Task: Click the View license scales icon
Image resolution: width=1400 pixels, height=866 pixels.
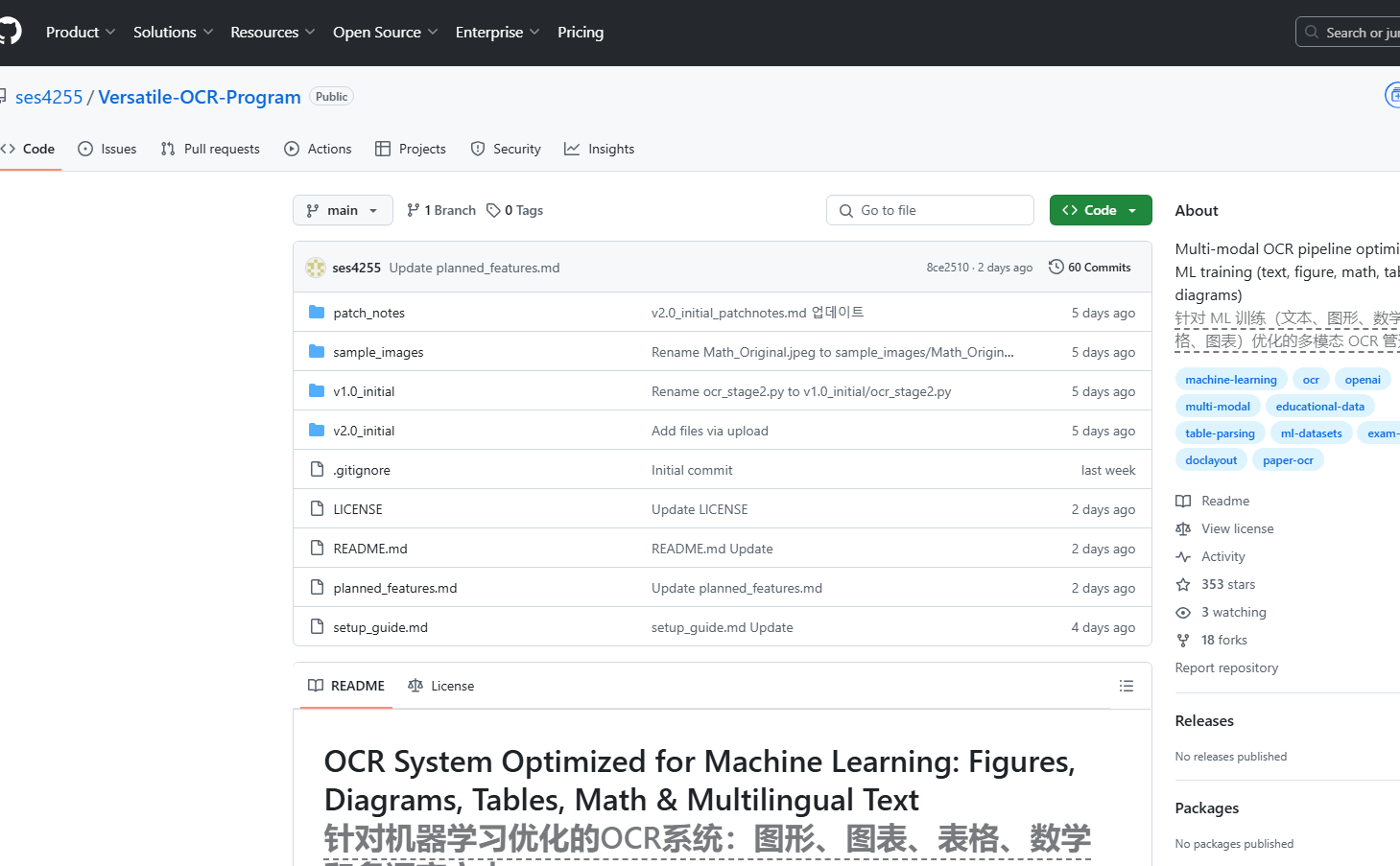Action: [1182, 528]
